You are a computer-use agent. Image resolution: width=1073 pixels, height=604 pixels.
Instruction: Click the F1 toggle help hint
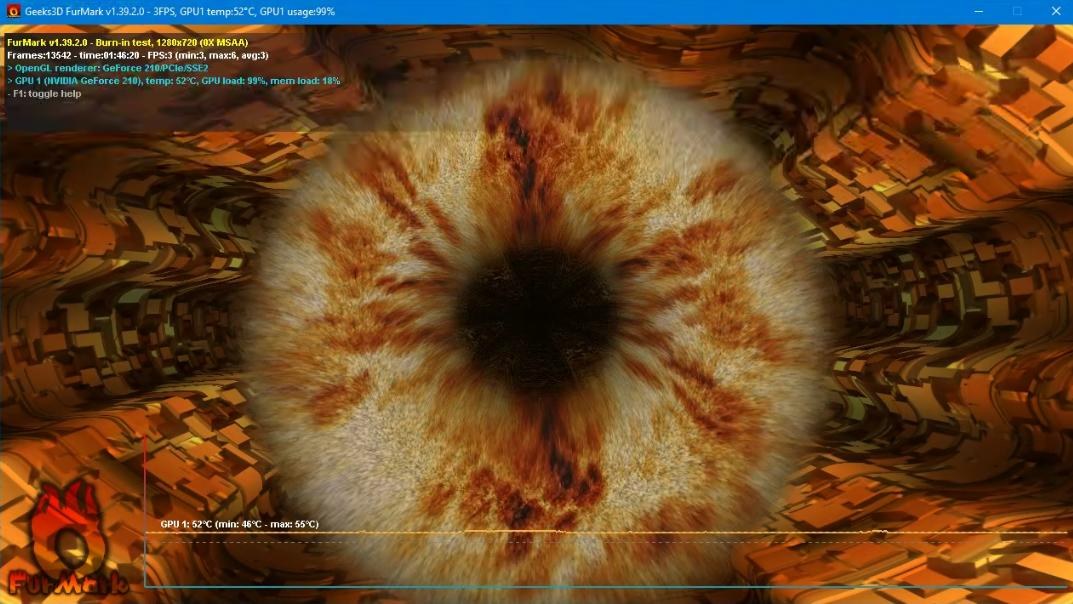(x=44, y=93)
